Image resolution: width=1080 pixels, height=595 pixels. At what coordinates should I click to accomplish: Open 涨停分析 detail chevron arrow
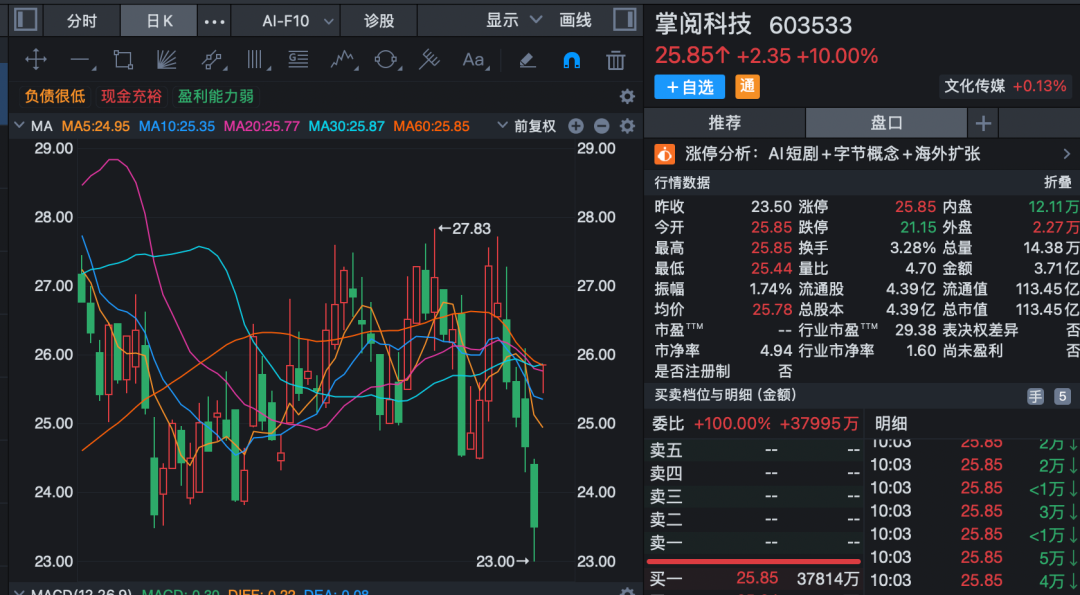1066,154
